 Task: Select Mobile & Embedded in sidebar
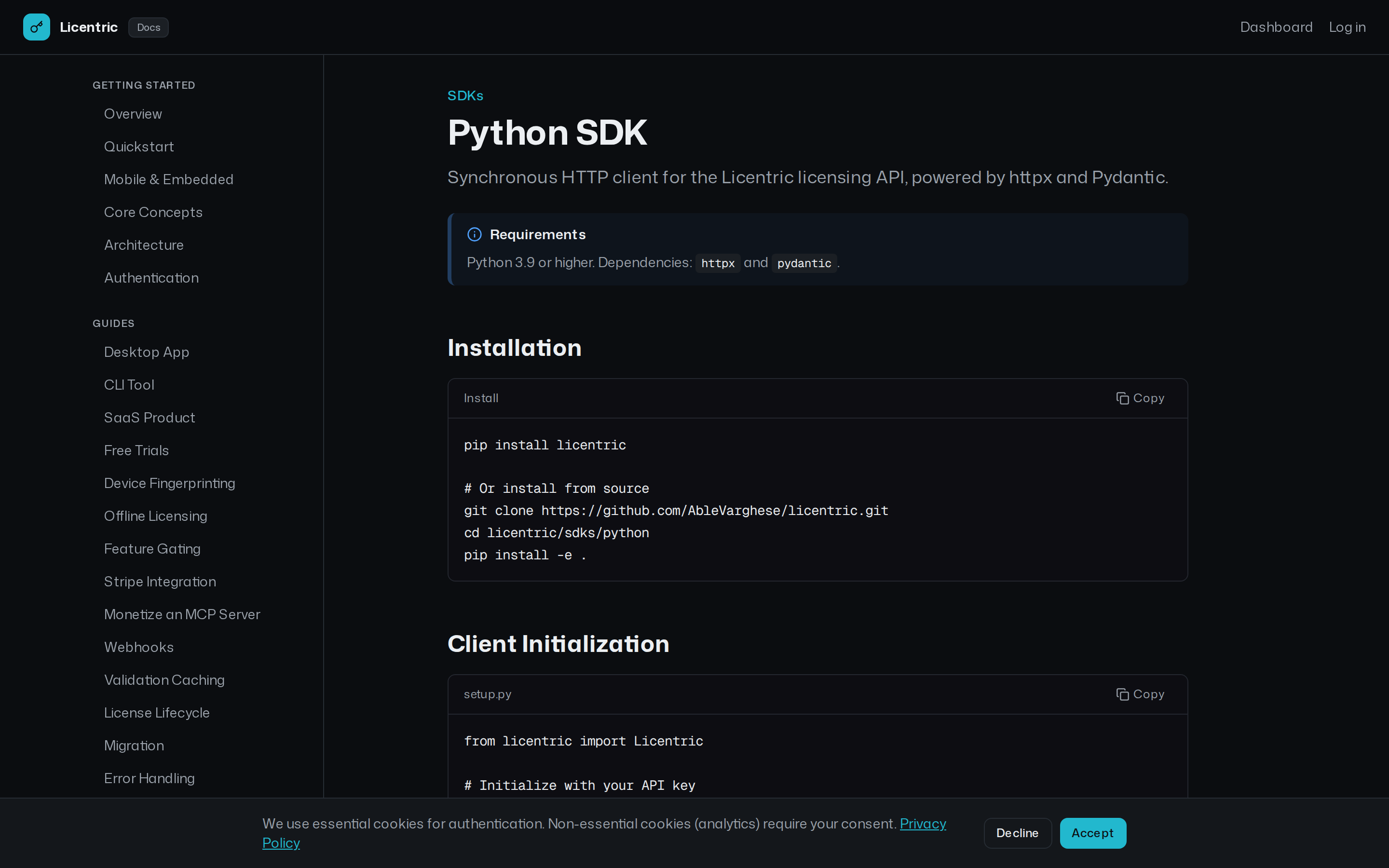(x=168, y=179)
